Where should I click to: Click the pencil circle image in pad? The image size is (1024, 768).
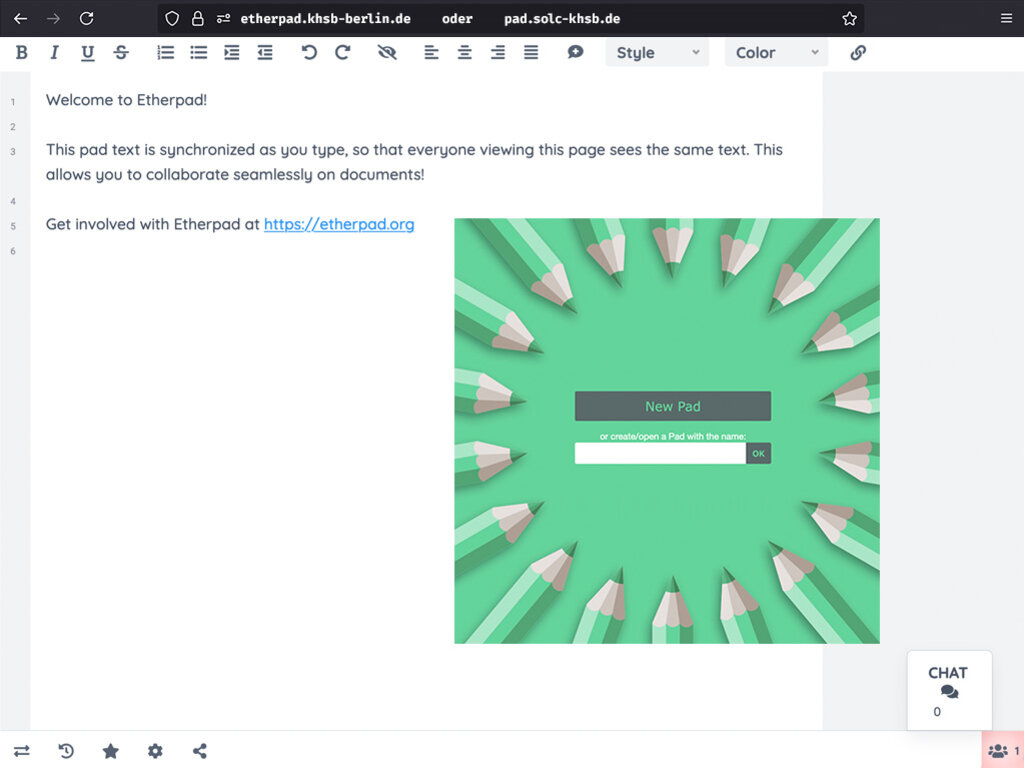click(x=667, y=431)
